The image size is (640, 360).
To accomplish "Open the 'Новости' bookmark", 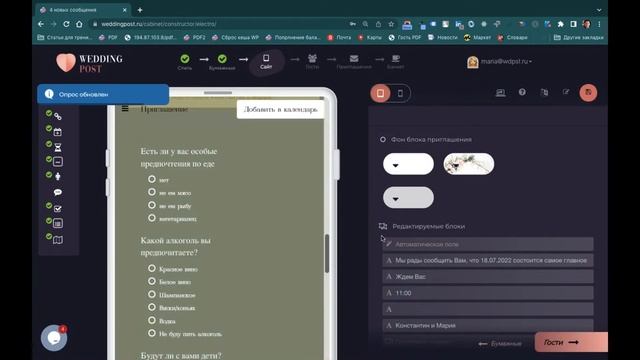I will (442, 37).
